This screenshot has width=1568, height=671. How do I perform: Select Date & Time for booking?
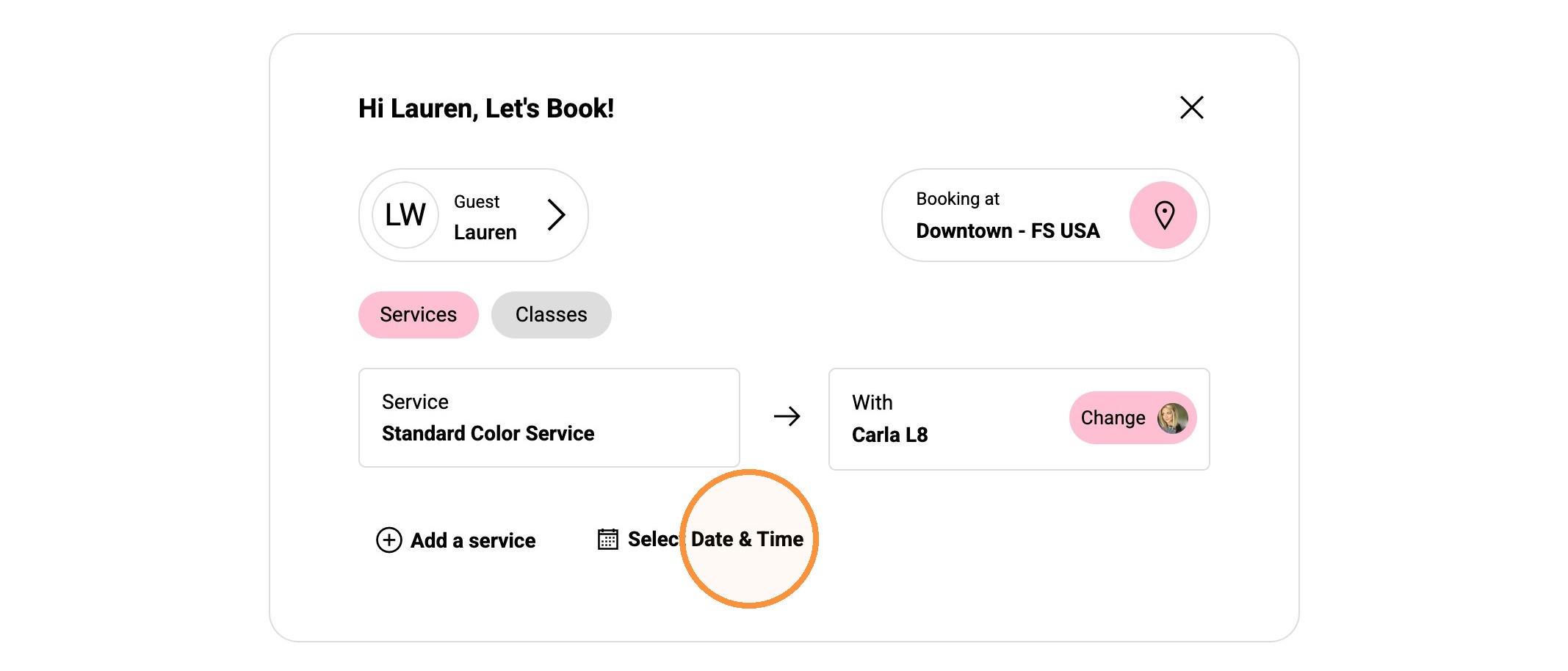pyautogui.click(x=715, y=539)
